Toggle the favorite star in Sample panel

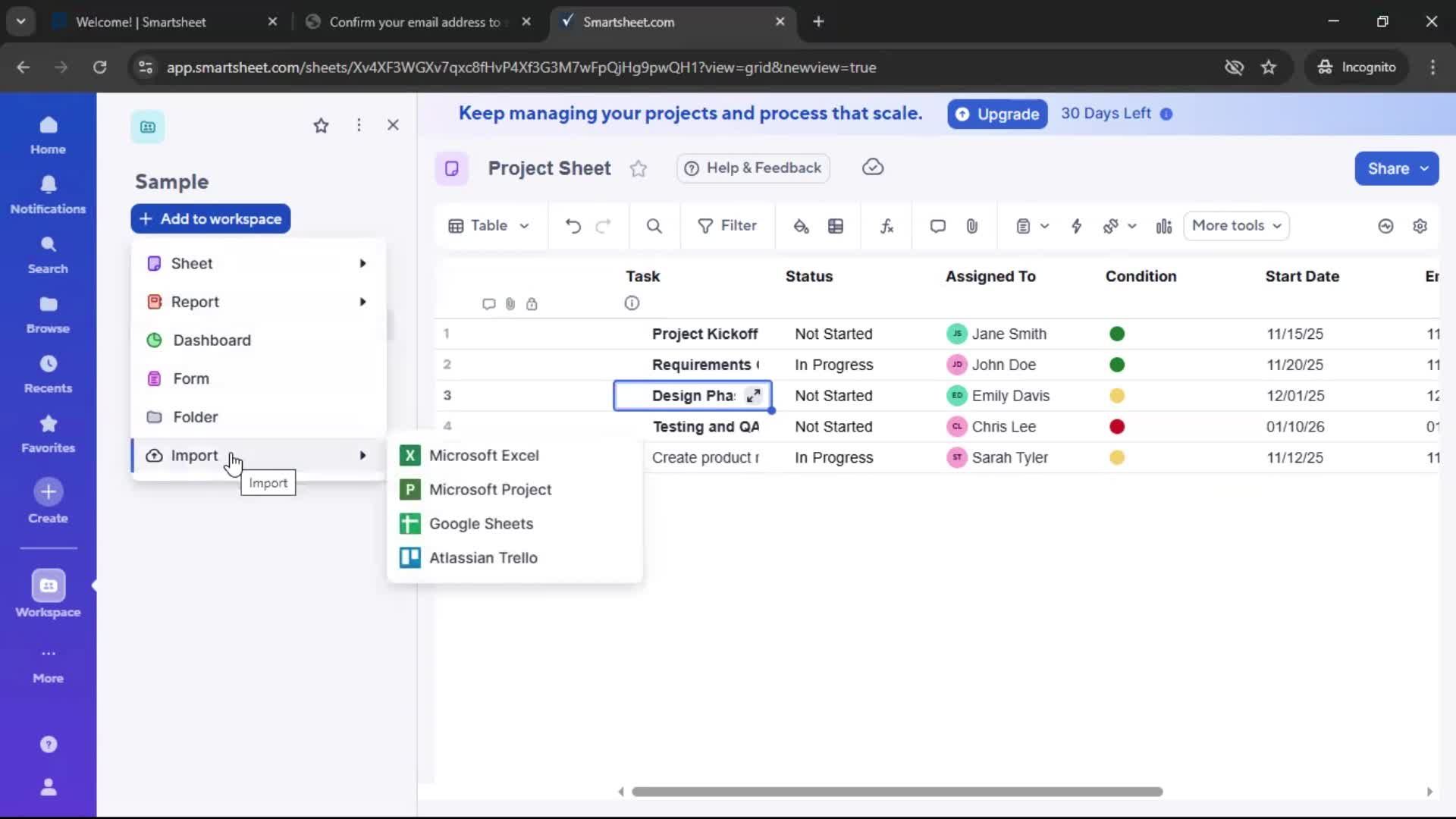(322, 125)
